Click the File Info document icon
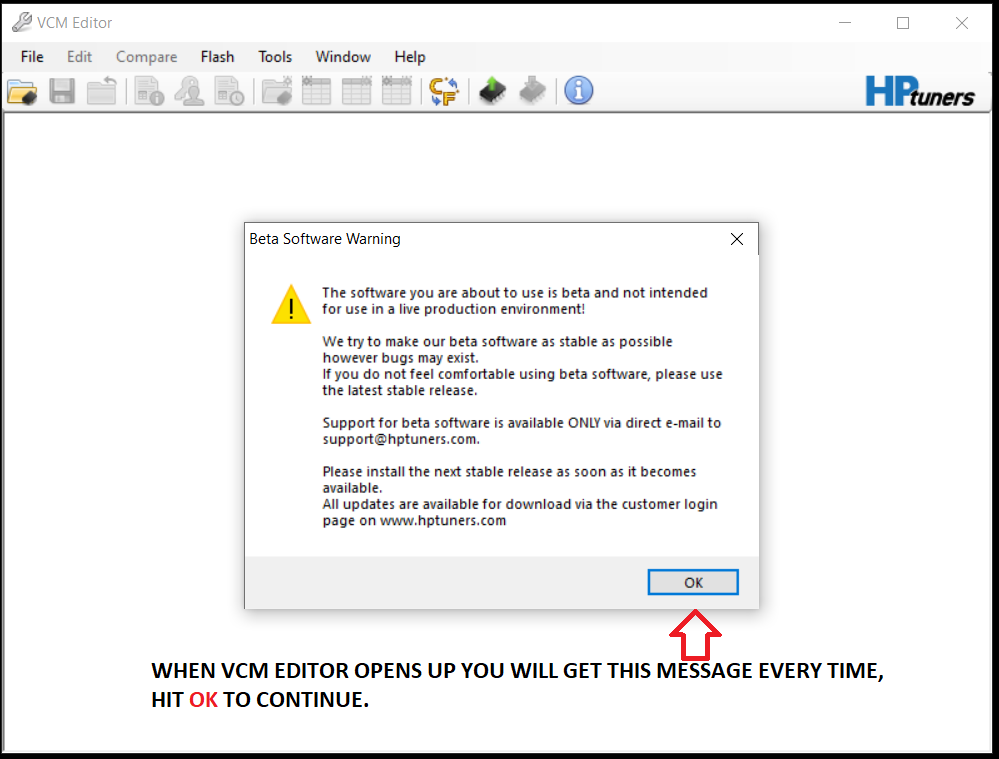This screenshot has width=999, height=759. [x=149, y=91]
